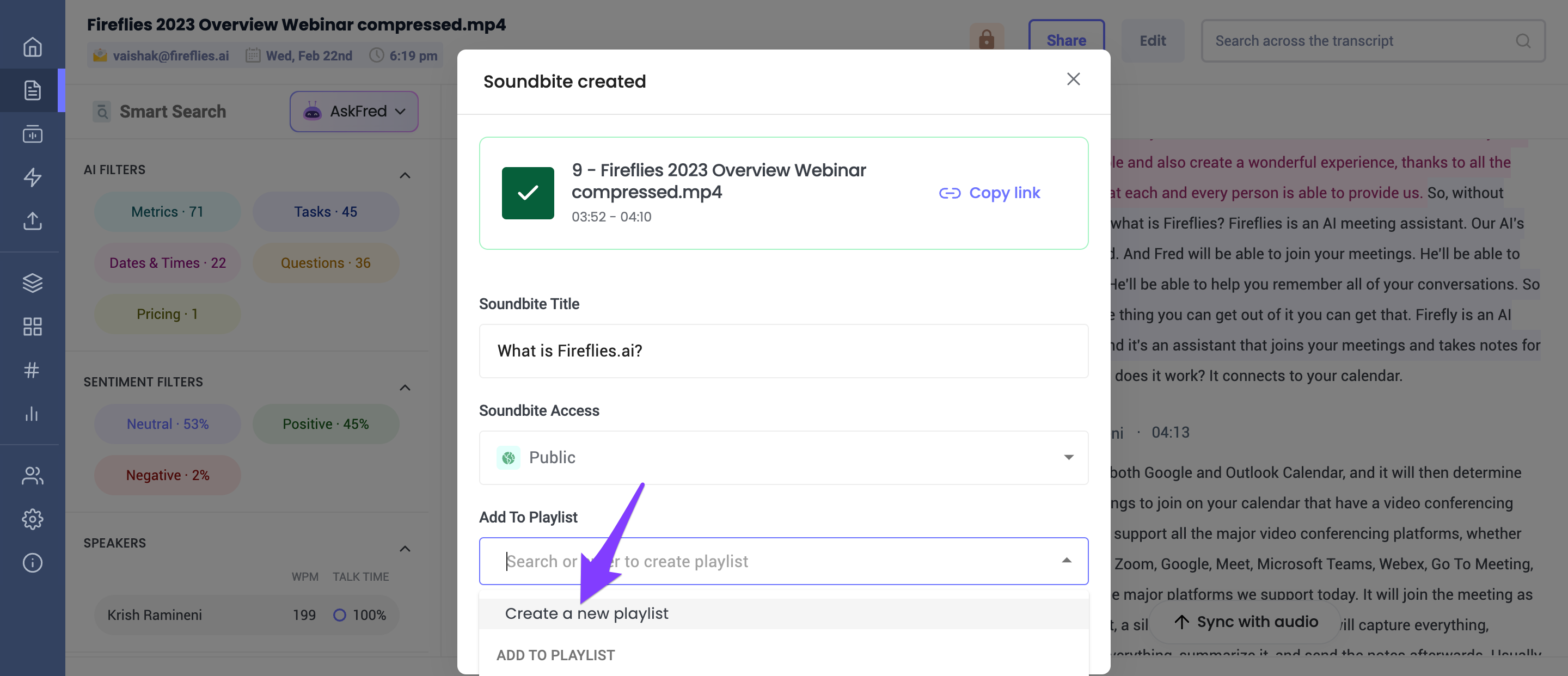Open the meeting calendar icon in sidebar
Viewport: 1568px width, 676px height.
[x=32, y=134]
